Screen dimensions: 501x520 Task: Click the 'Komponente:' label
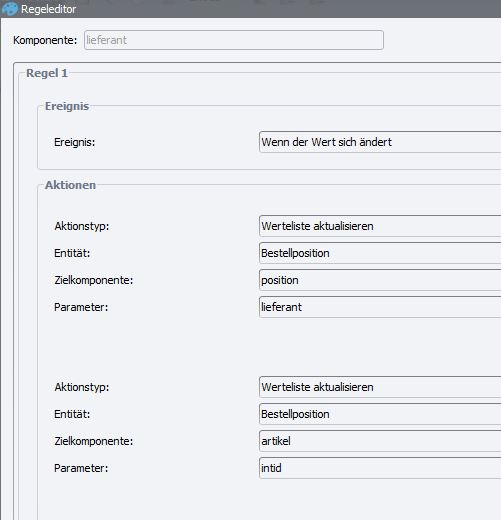coord(45,40)
